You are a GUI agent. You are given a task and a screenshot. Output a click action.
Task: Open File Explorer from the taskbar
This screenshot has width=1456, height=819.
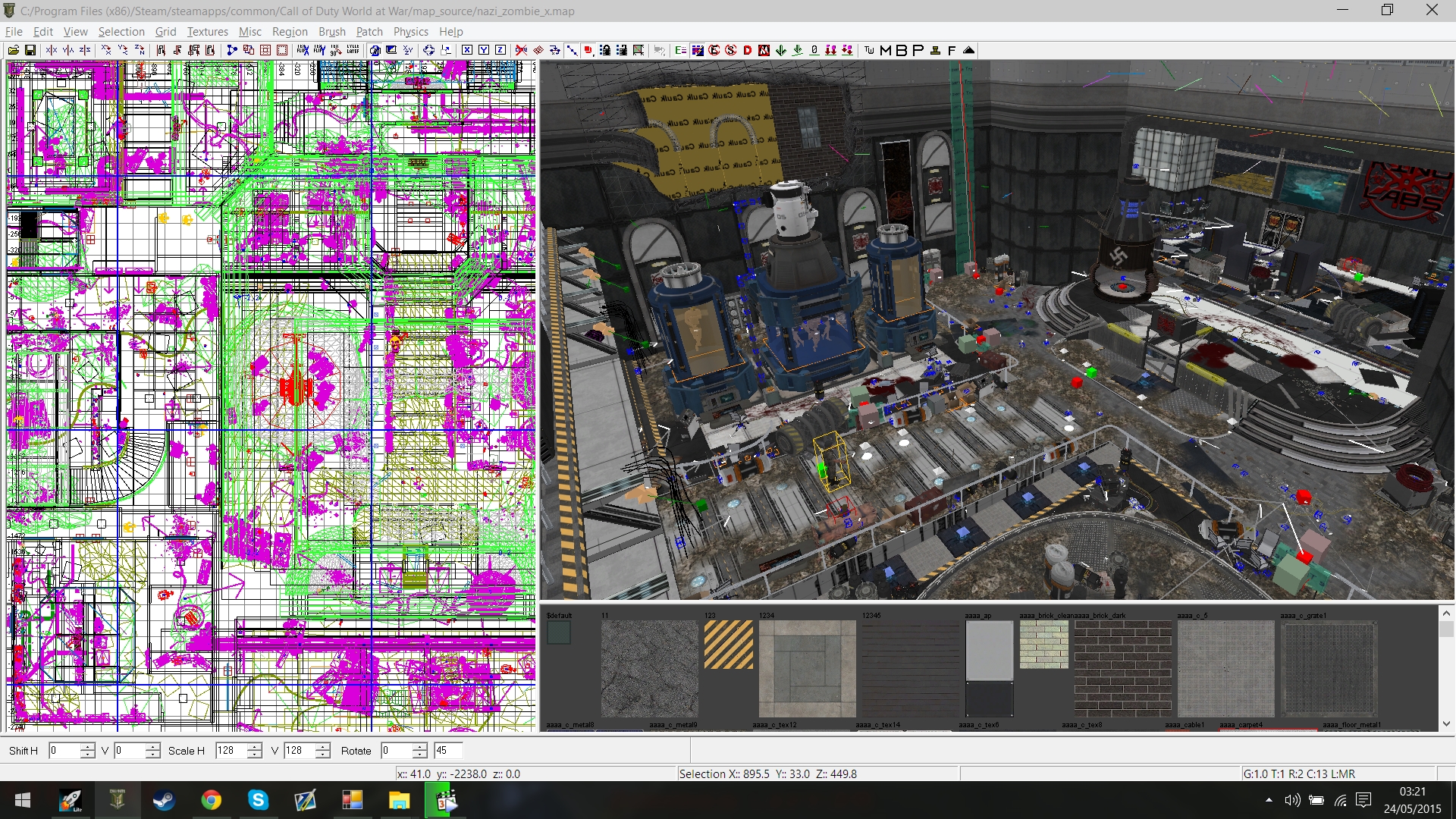coord(399,800)
